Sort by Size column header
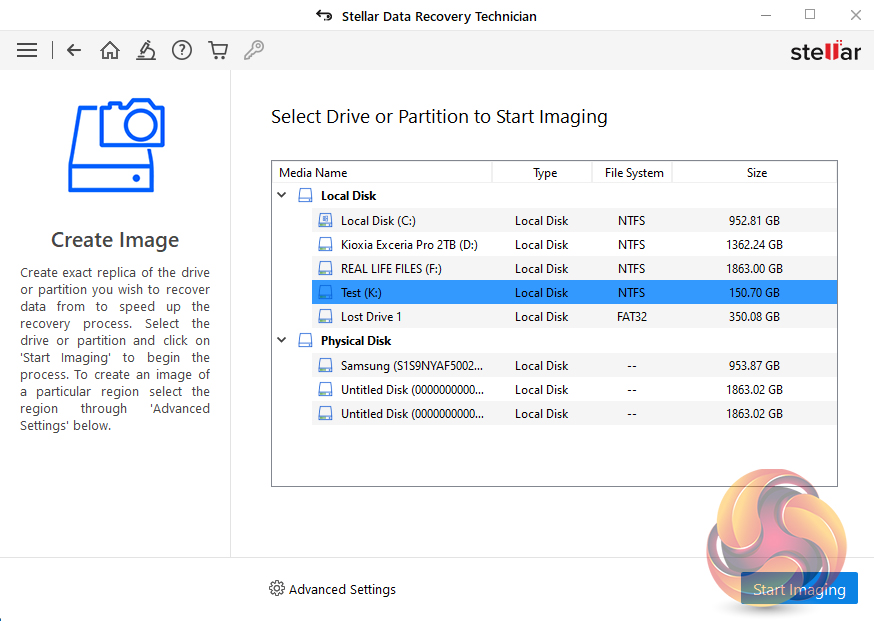This screenshot has height=621, width=874. coord(756,173)
